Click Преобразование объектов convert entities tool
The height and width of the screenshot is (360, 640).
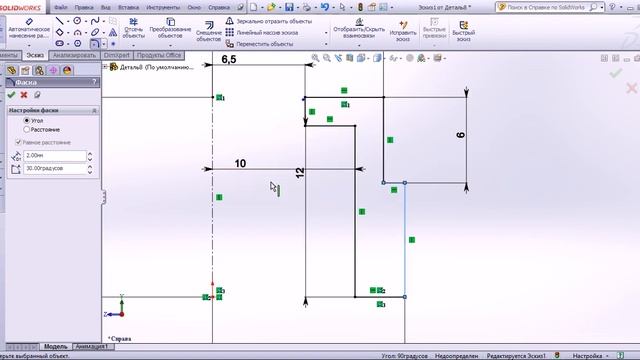(x=170, y=28)
